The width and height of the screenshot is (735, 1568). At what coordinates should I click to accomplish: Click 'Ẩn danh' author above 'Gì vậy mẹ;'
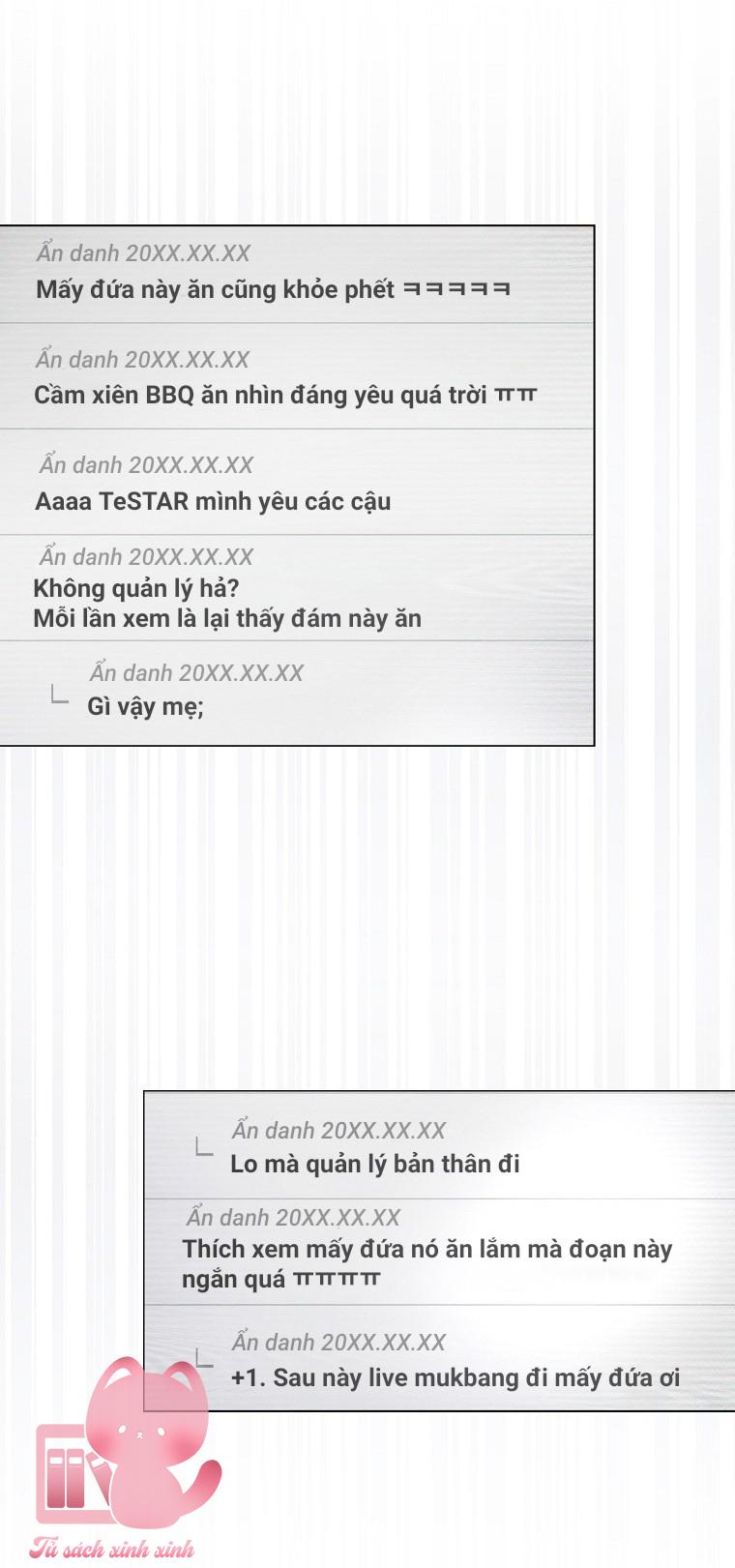point(132,673)
